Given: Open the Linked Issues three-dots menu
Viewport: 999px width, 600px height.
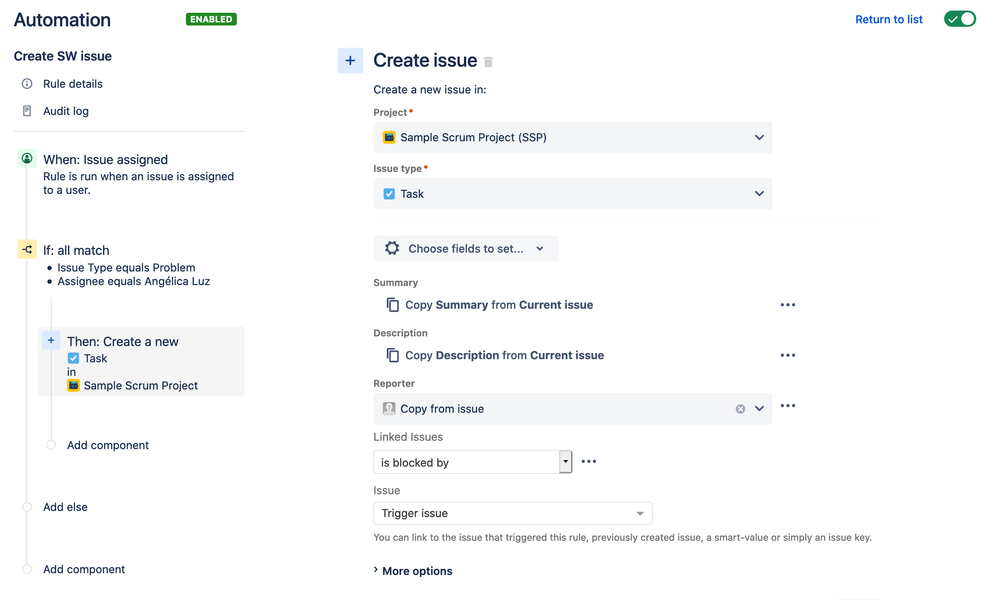Looking at the screenshot, I should pyautogui.click(x=589, y=461).
